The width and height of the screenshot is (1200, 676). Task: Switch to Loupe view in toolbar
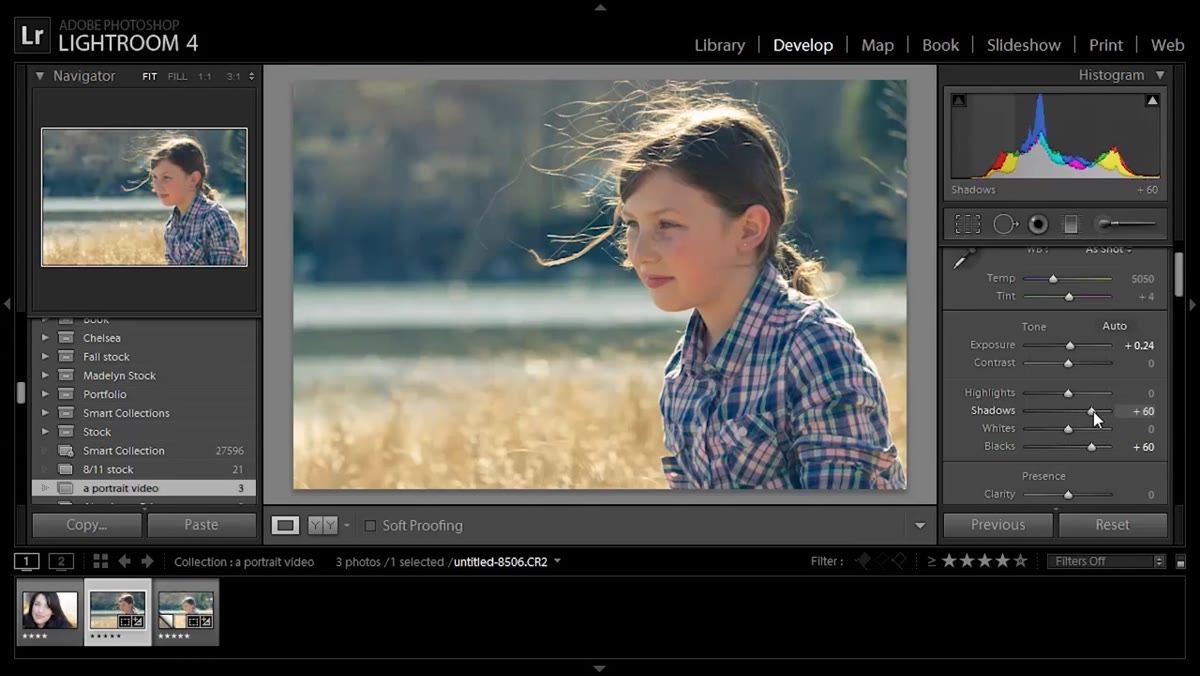click(x=286, y=525)
